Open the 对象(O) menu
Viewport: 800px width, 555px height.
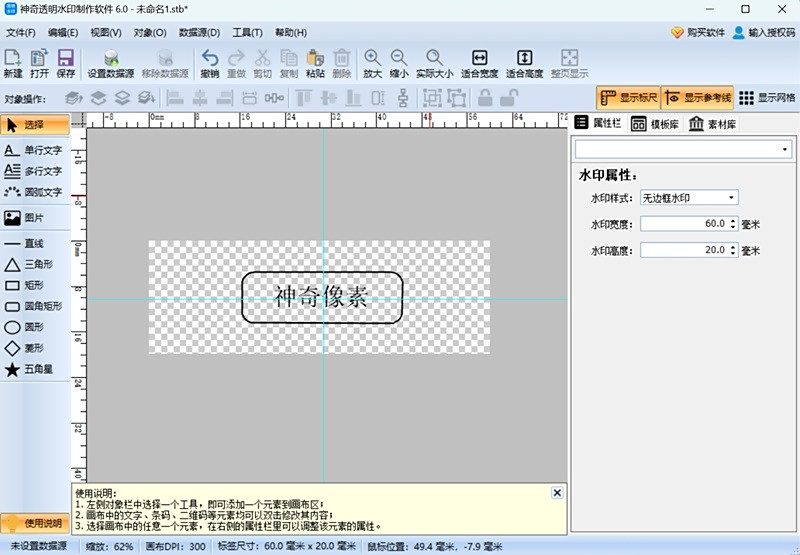coord(150,33)
